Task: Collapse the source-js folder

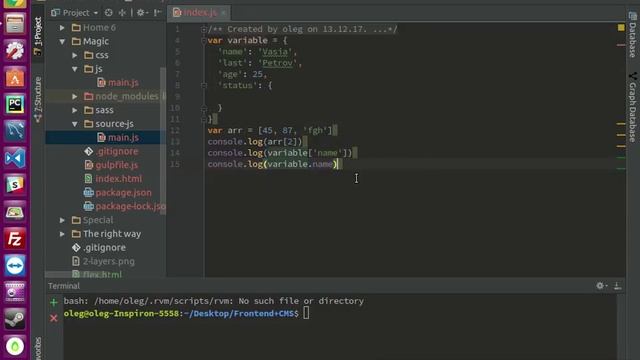Action: pyautogui.click(x=75, y=124)
